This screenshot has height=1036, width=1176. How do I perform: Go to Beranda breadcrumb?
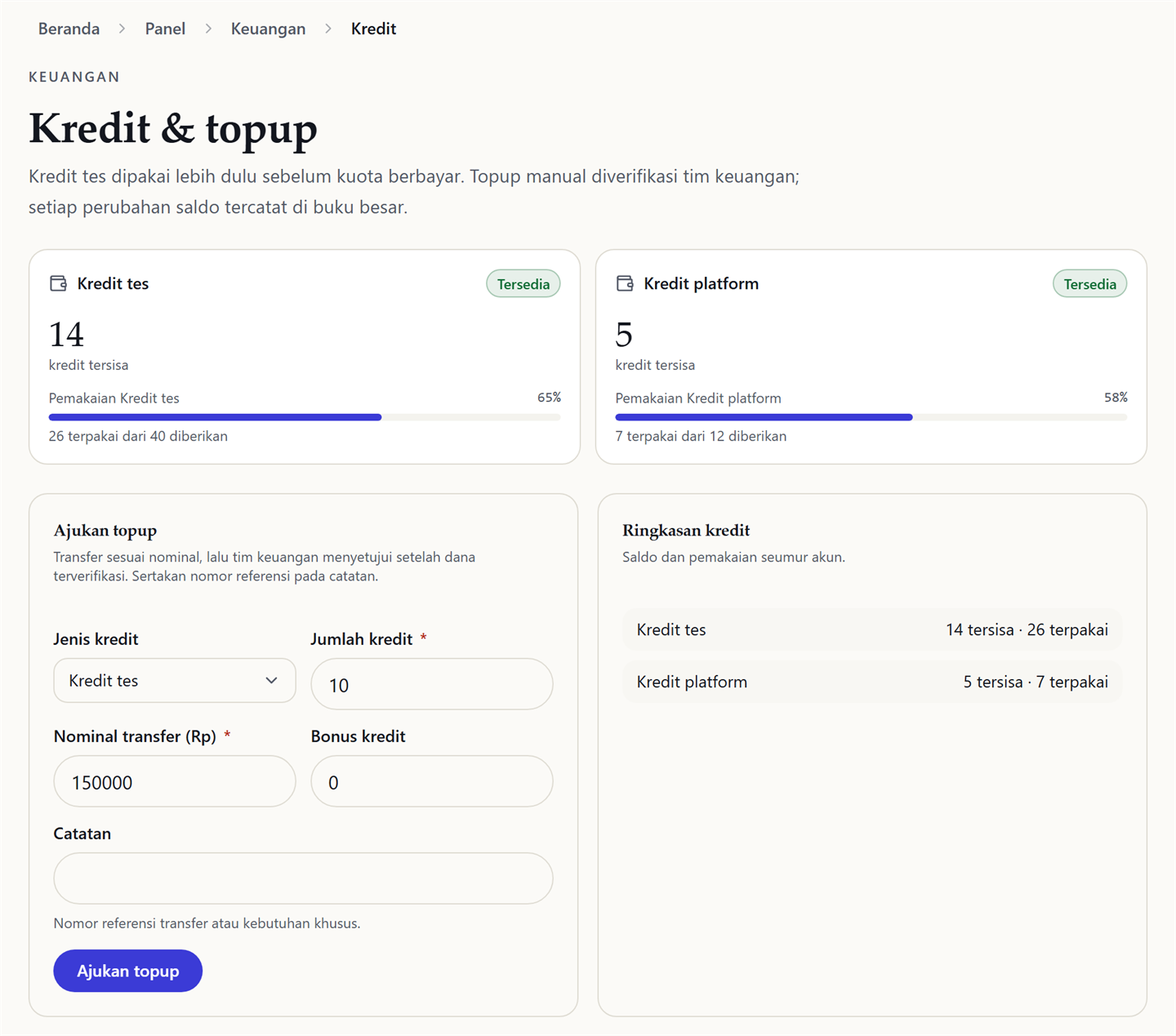click(x=69, y=29)
